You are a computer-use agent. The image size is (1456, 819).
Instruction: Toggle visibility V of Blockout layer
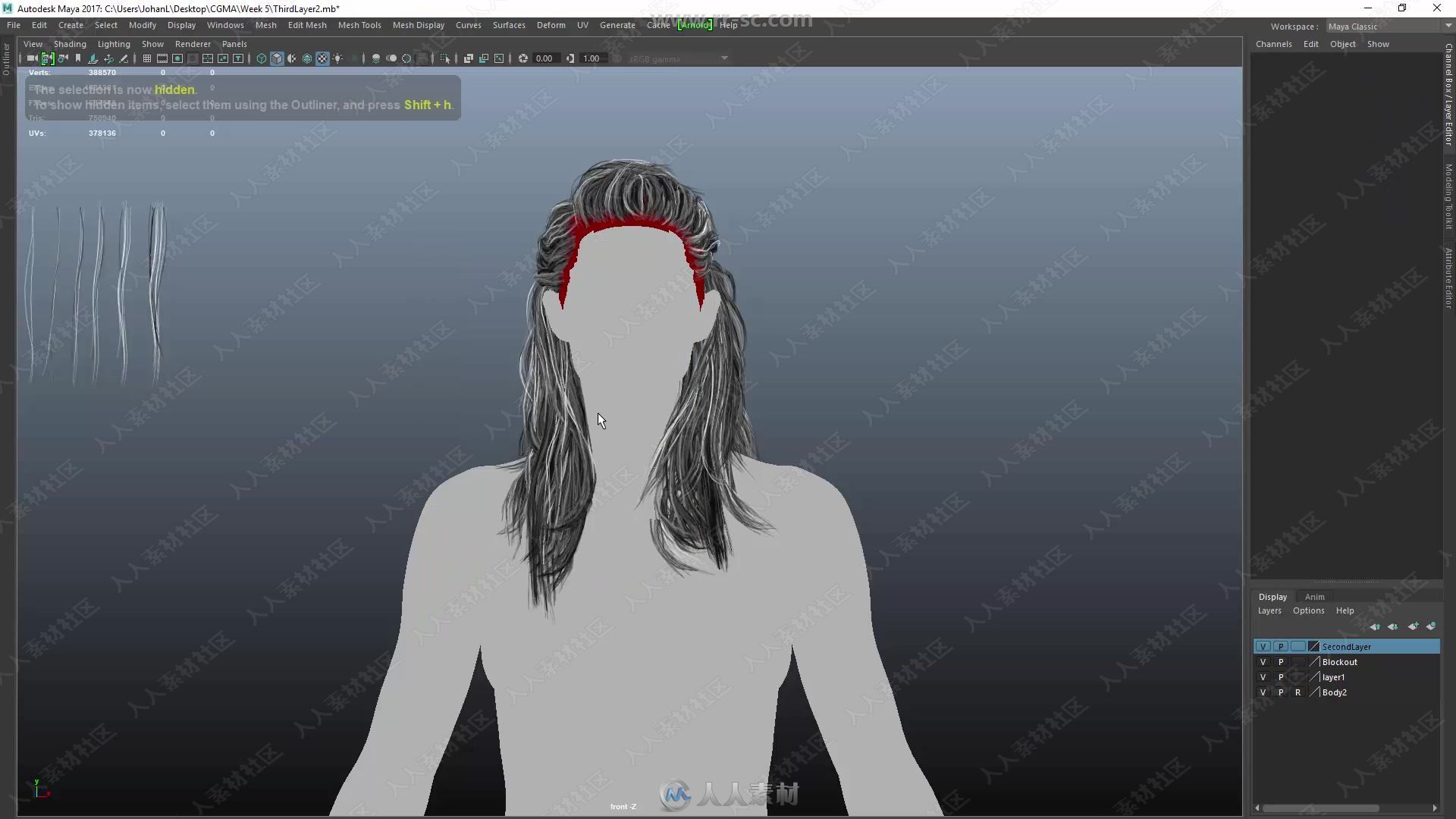click(1263, 662)
